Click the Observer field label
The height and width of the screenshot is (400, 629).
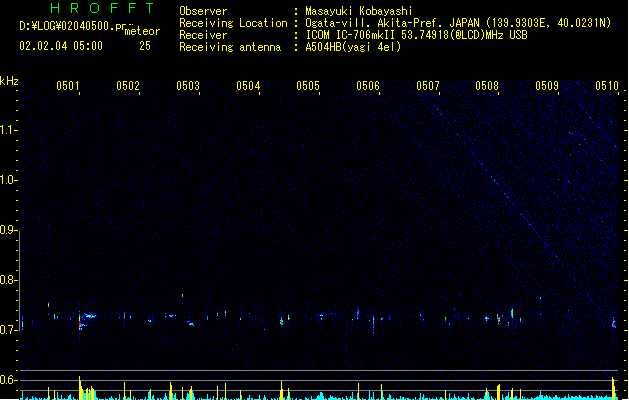pos(203,11)
